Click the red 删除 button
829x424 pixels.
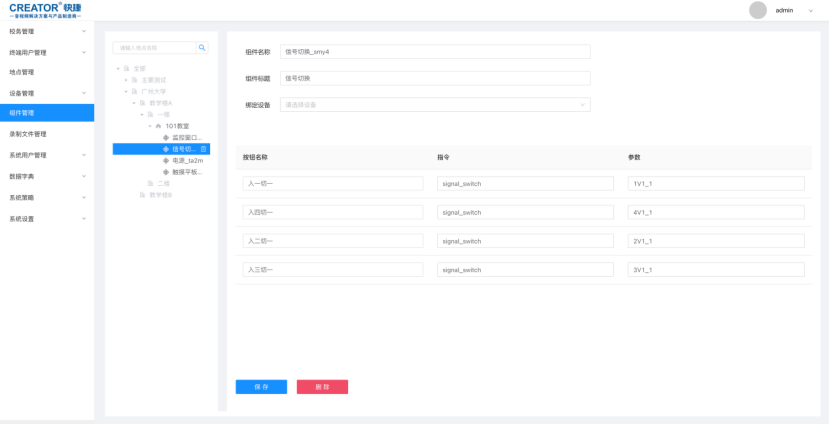tap(322, 386)
